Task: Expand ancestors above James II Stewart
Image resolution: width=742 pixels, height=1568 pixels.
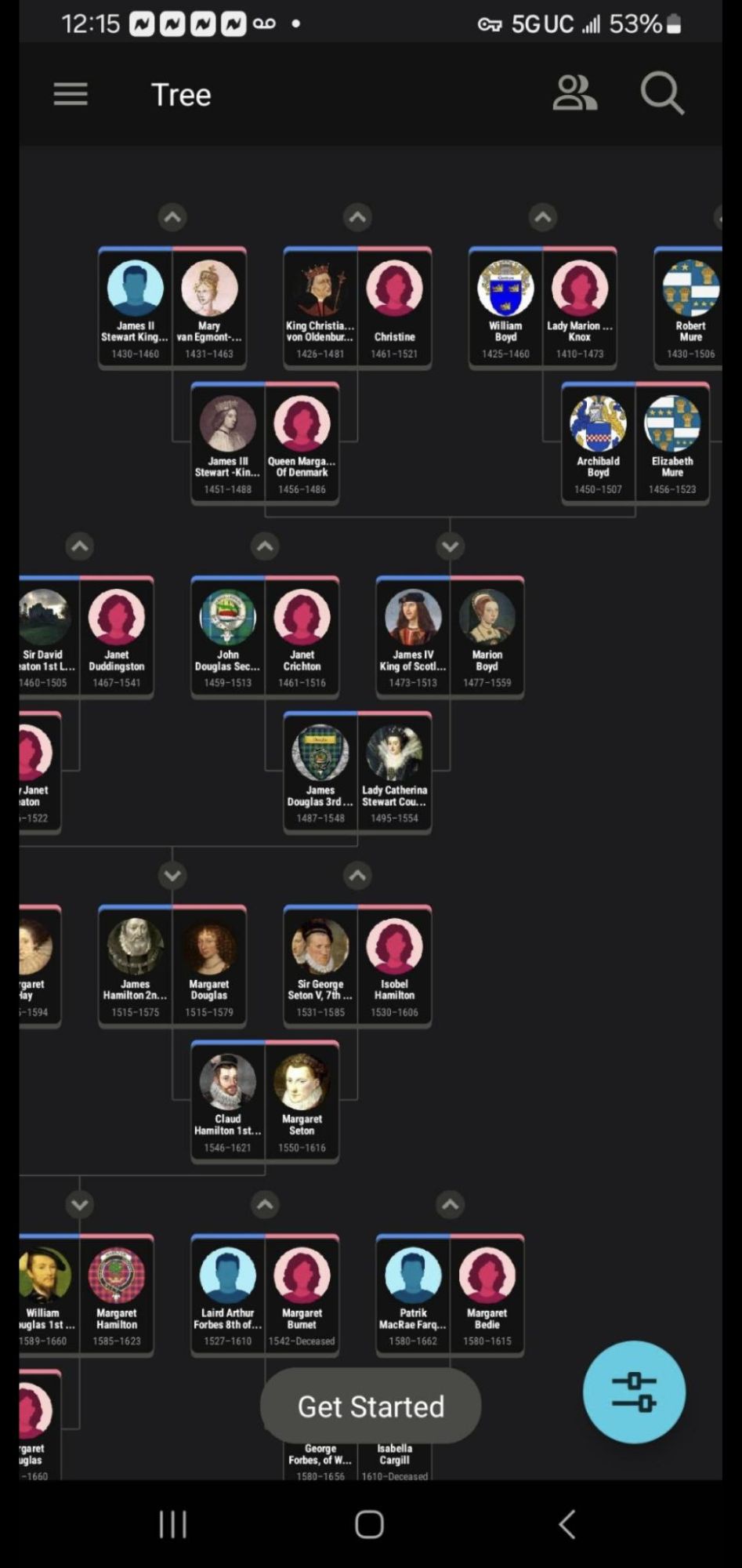Action: point(172,217)
